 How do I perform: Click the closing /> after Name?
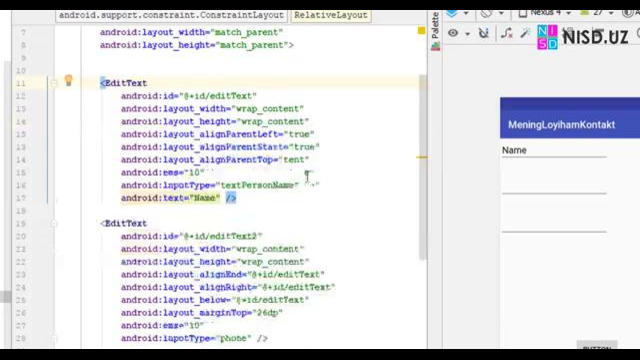tap(231, 198)
